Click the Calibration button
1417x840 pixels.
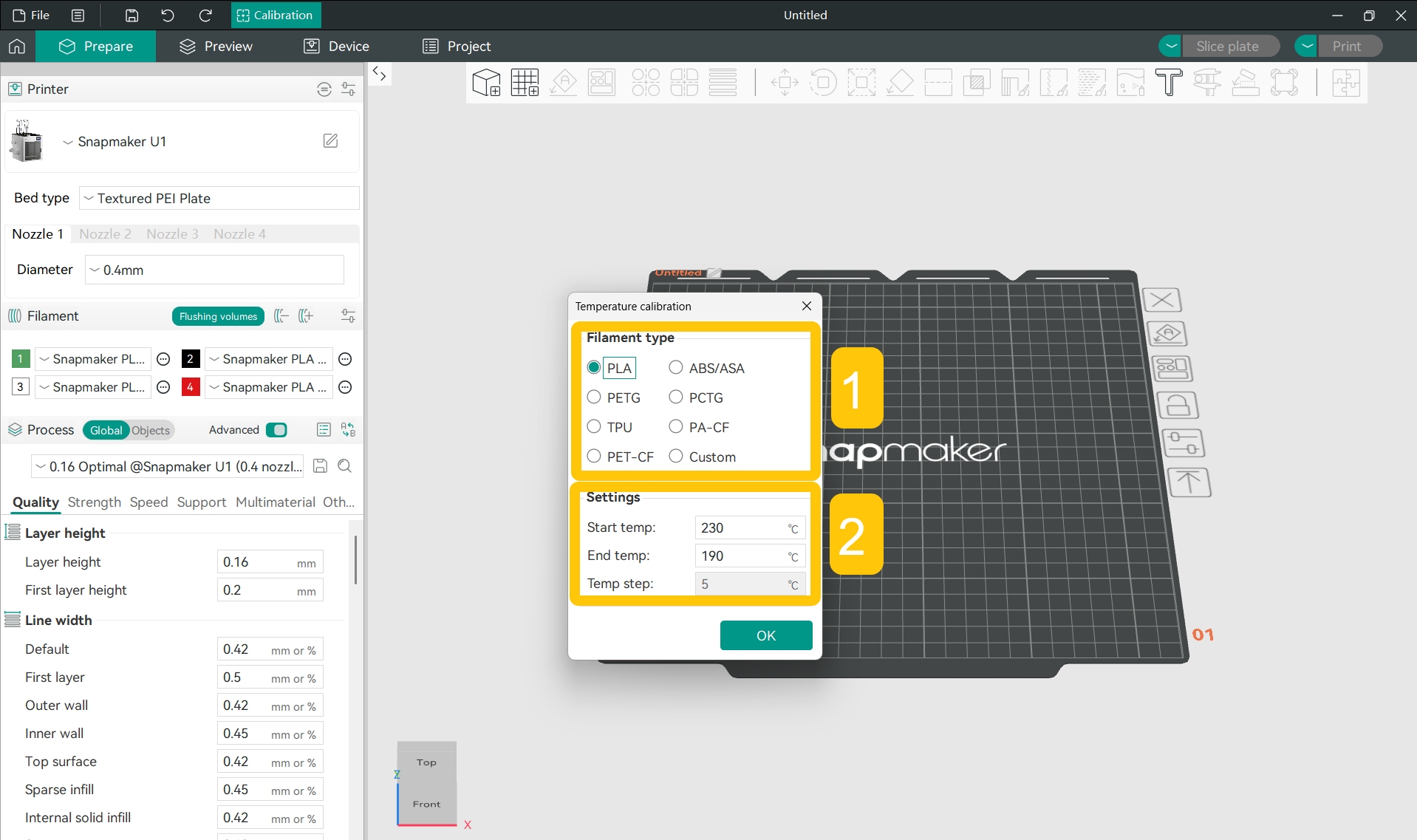pos(276,15)
